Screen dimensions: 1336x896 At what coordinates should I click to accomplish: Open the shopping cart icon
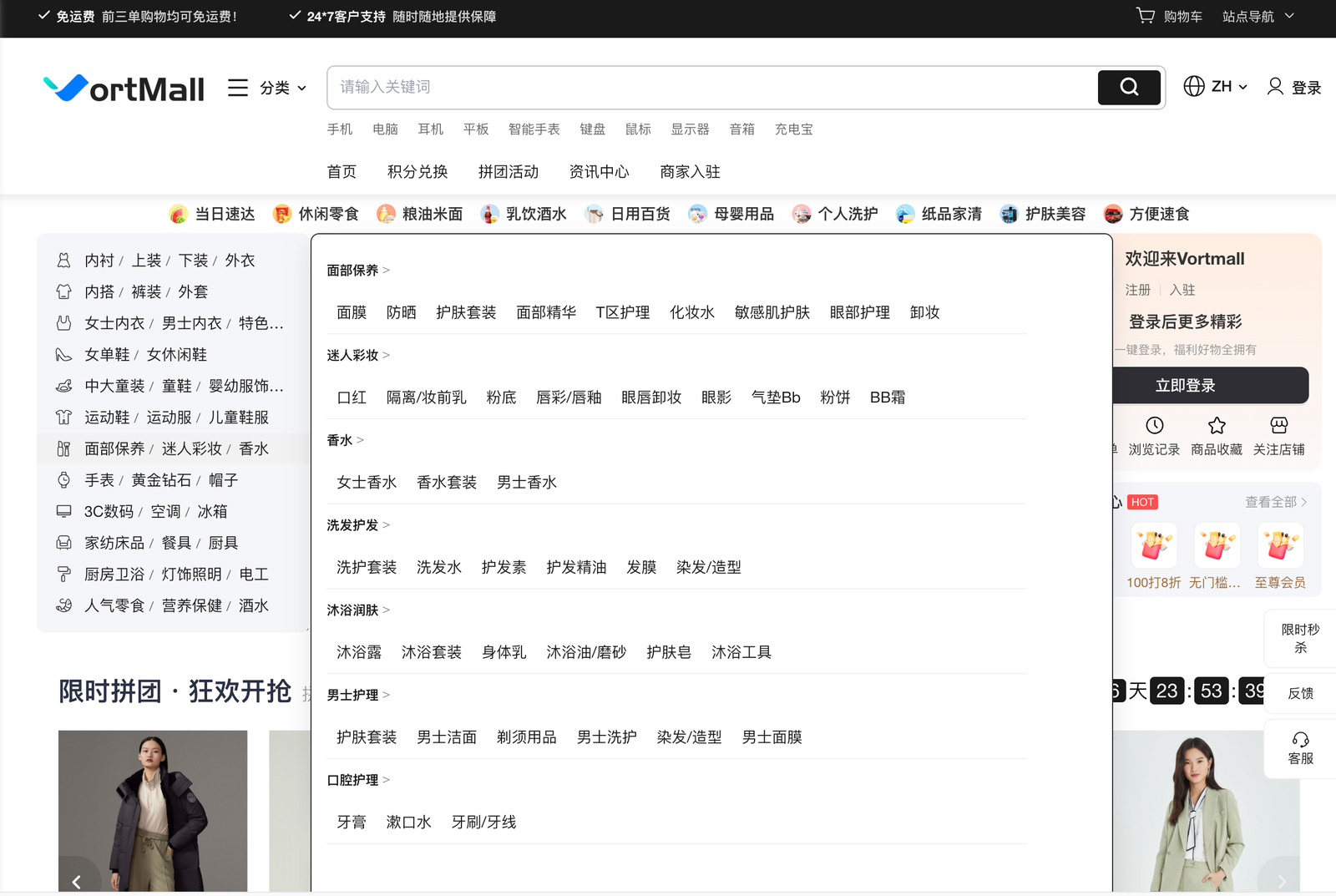(x=1146, y=16)
